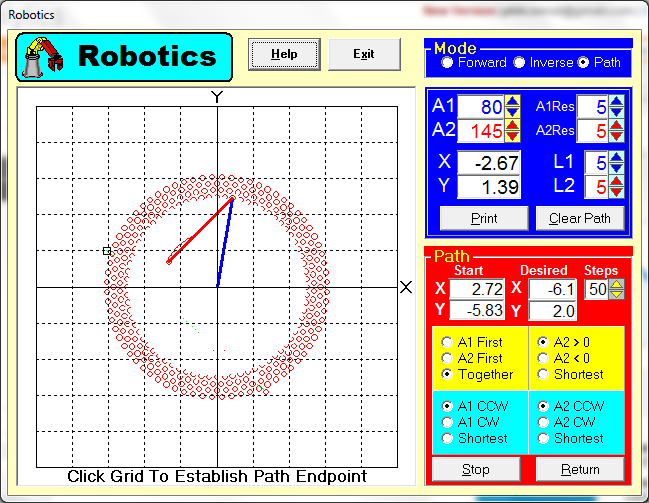Select A2 < 0 elbow configuration
This screenshot has width=649, height=503.
tap(544, 358)
